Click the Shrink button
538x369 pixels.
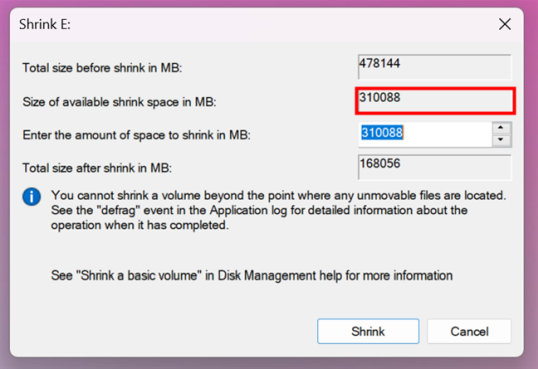pyautogui.click(x=368, y=331)
